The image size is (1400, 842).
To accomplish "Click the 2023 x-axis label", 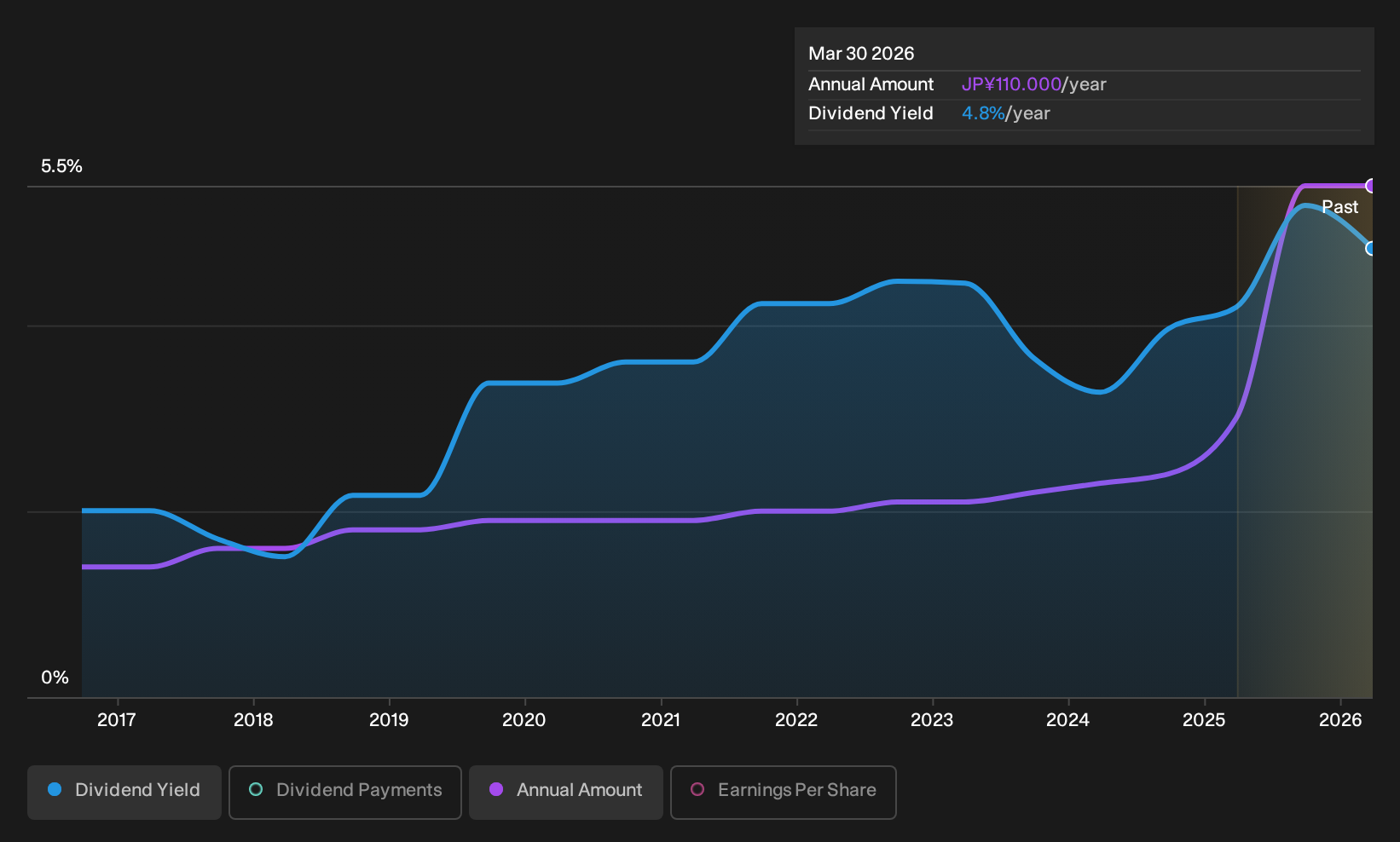I will (x=932, y=720).
